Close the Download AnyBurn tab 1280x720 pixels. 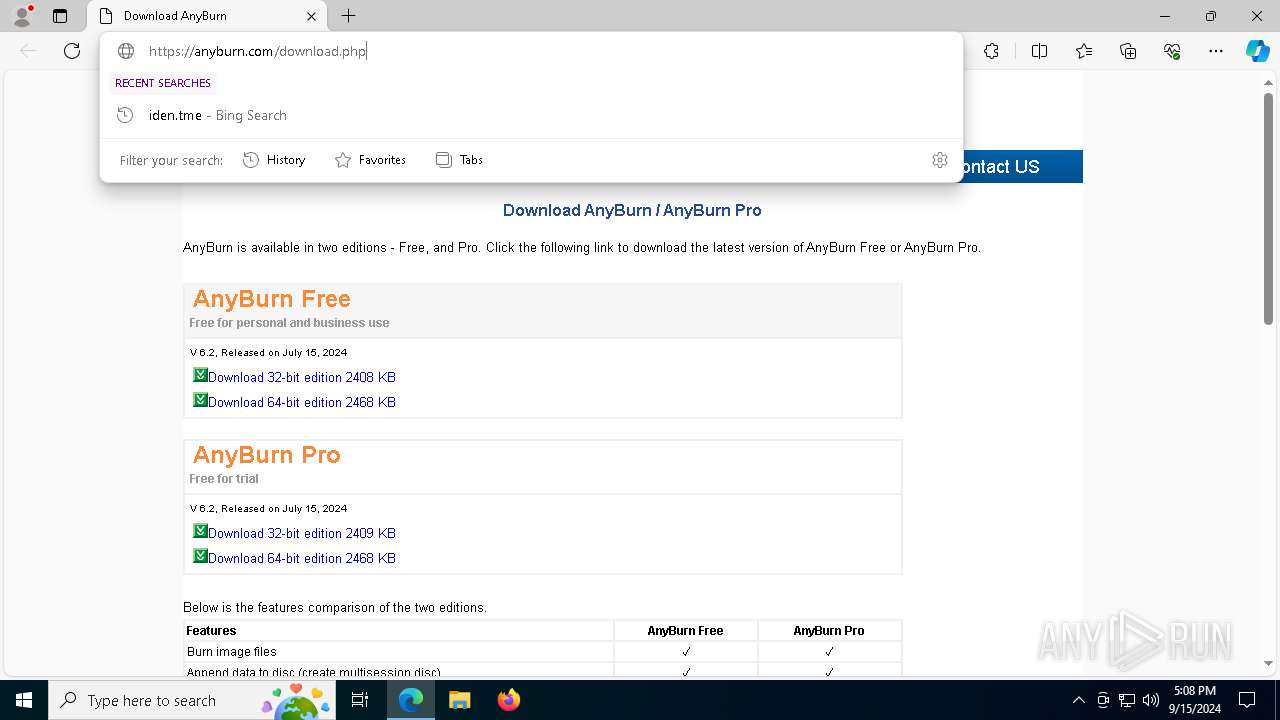(311, 16)
